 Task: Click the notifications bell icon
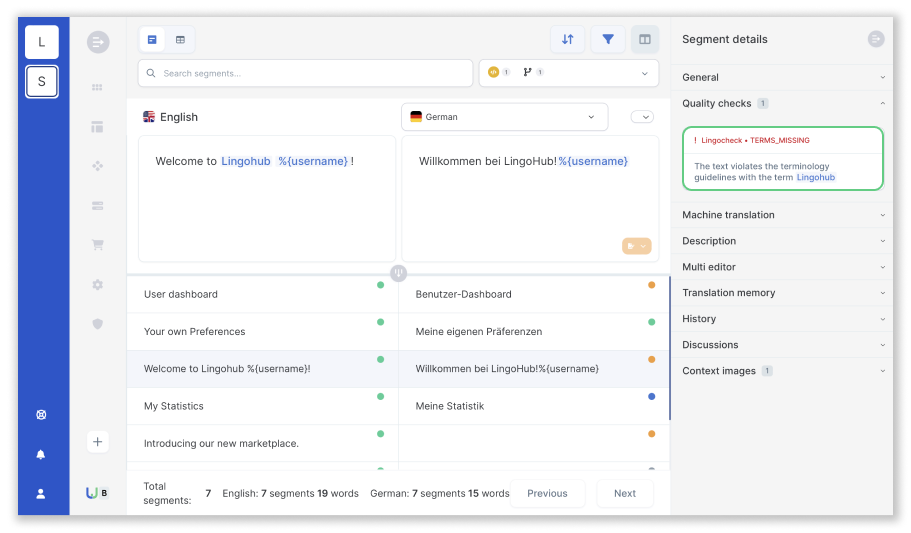pyautogui.click(x=41, y=455)
